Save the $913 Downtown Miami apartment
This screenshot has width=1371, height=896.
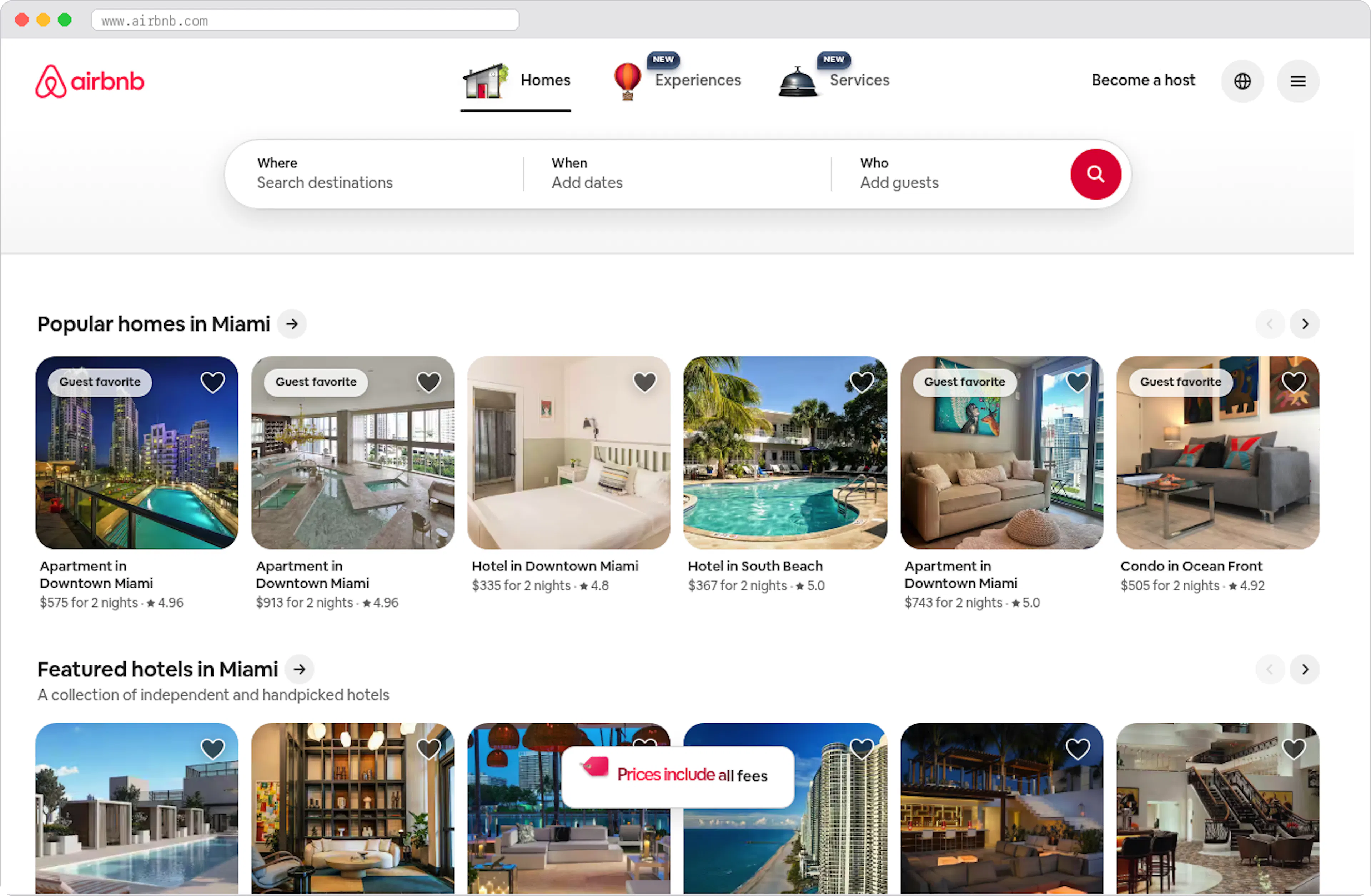(x=428, y=381)
